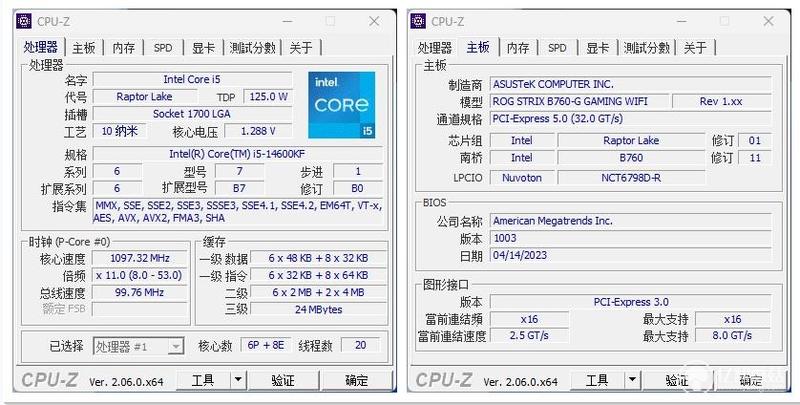
Task: Click the CPU-Z app icon in right window title bar
Action: (418, 21)
